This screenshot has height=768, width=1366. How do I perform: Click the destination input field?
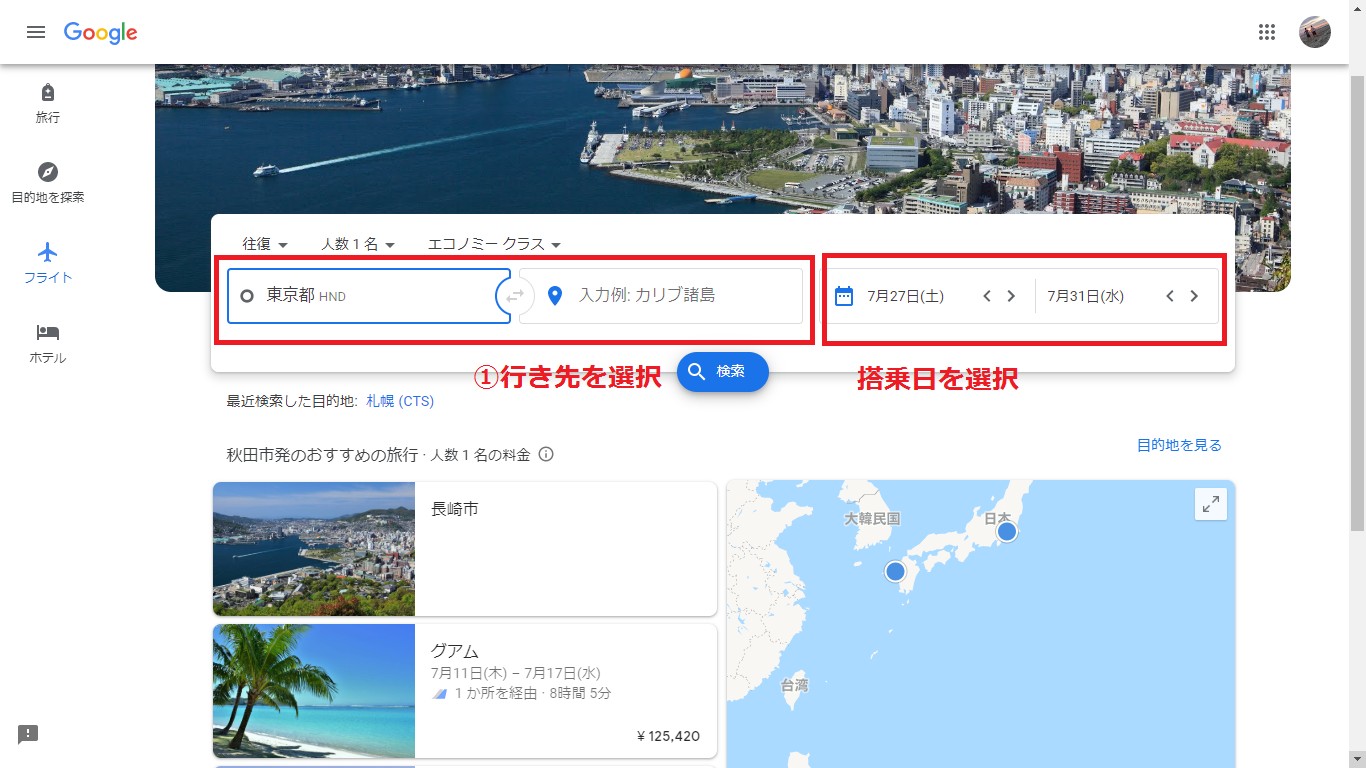(x=670, y=296)
